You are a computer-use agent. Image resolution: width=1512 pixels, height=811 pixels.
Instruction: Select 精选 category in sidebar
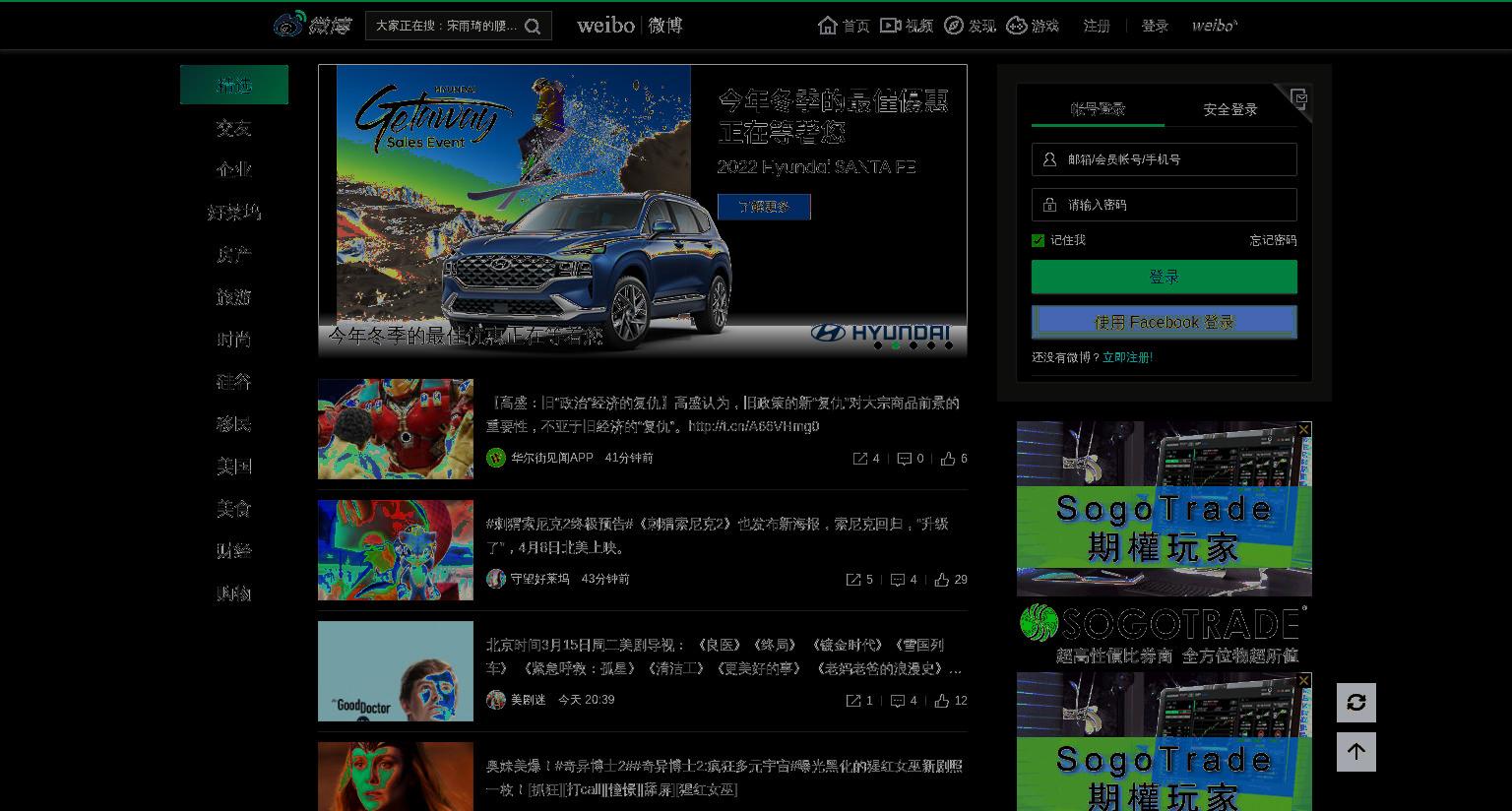(234, 85)
